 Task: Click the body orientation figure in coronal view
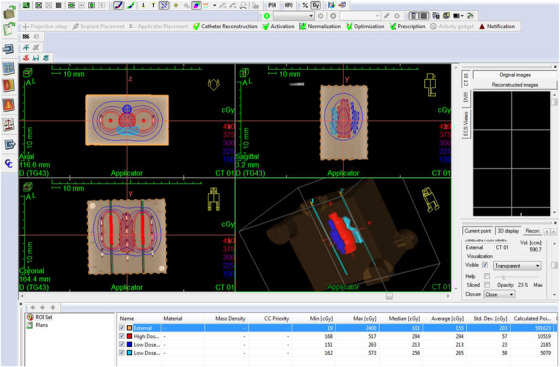click(213, 198)
